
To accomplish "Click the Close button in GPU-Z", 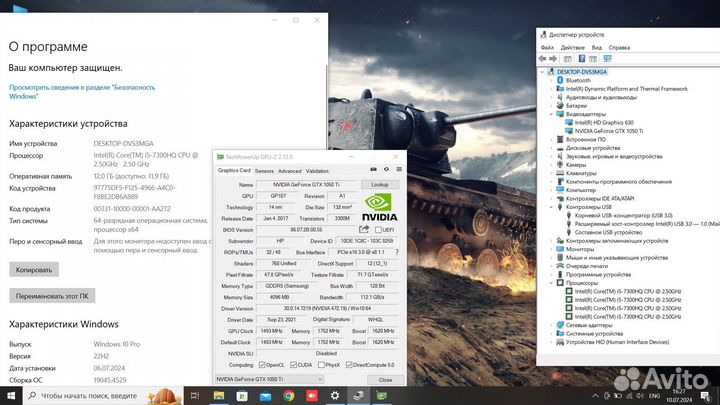I will pos(385,380).
